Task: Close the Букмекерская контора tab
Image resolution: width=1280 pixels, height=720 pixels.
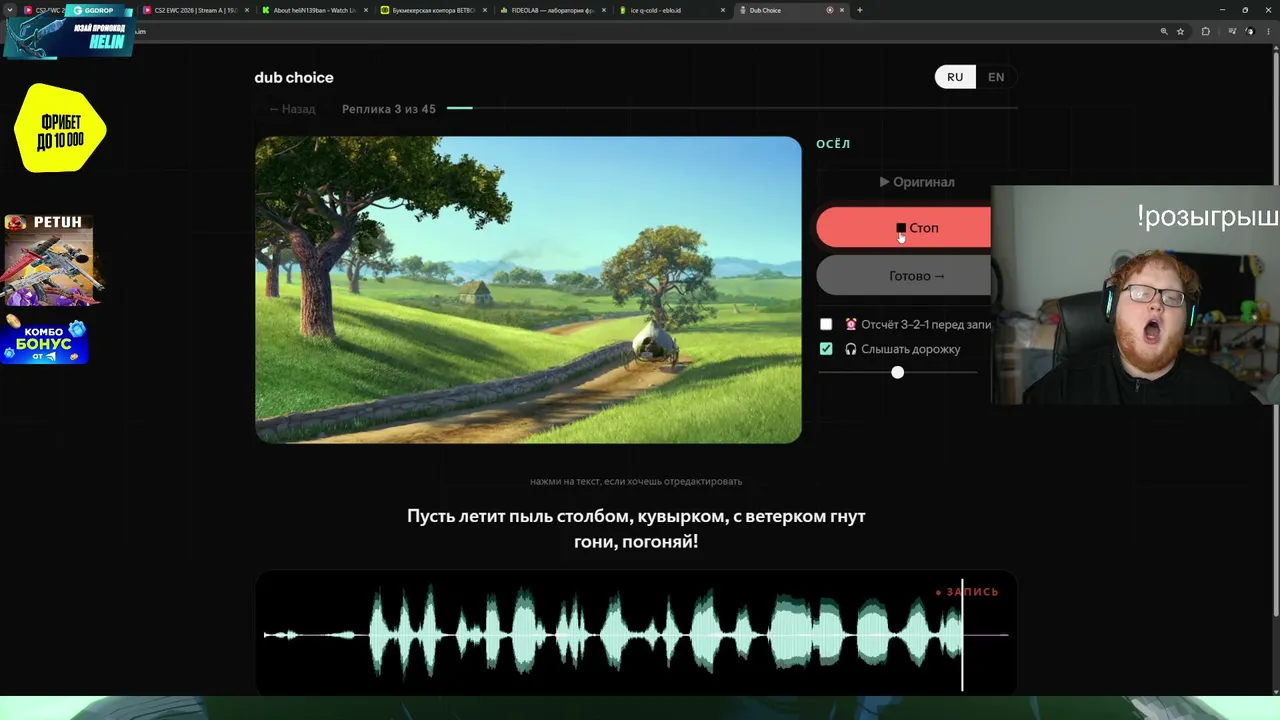Action: [x=486, y=10]
